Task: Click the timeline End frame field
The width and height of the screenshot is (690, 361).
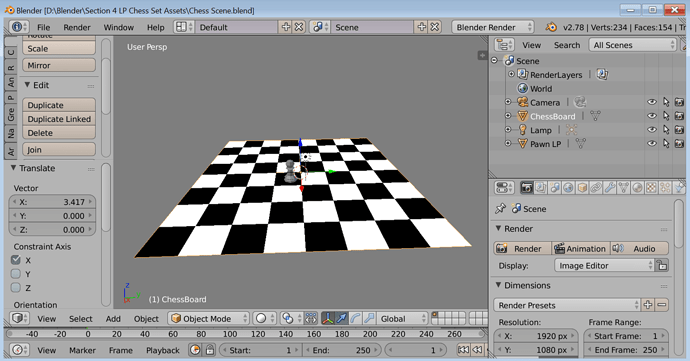Action: (x=341, y=350)
